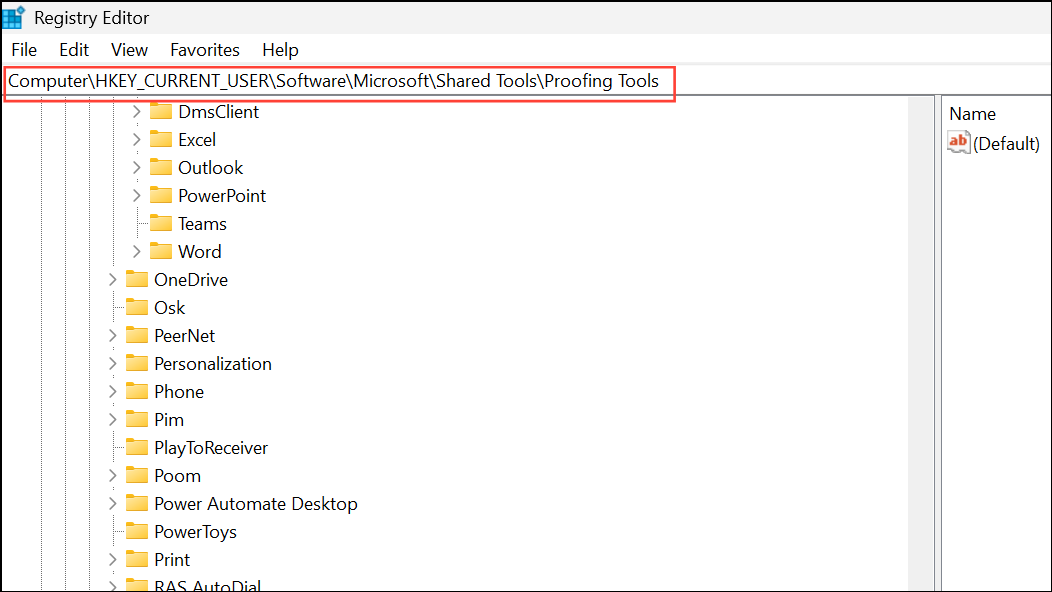Screen dimensions: 1052x592
Task: Select the Phone key label
Action: point(179,392)
